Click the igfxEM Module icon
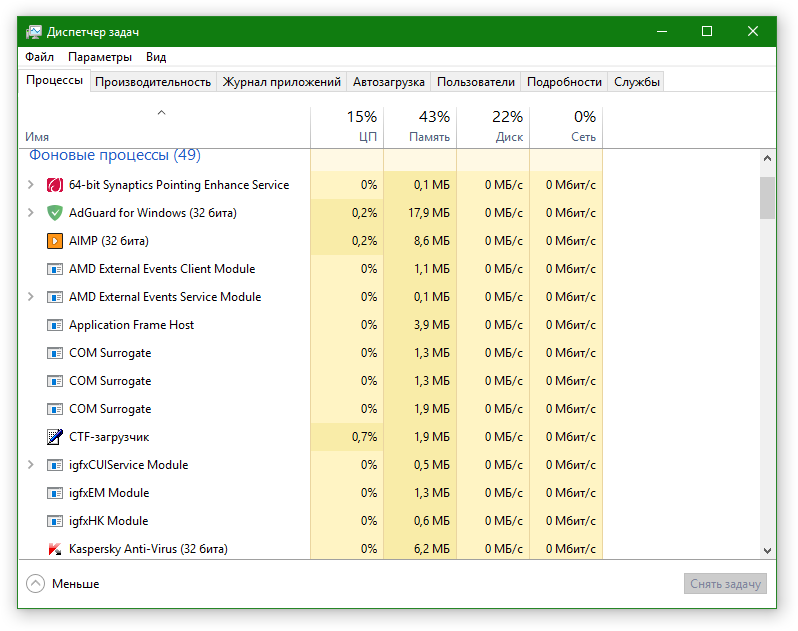 54,493
